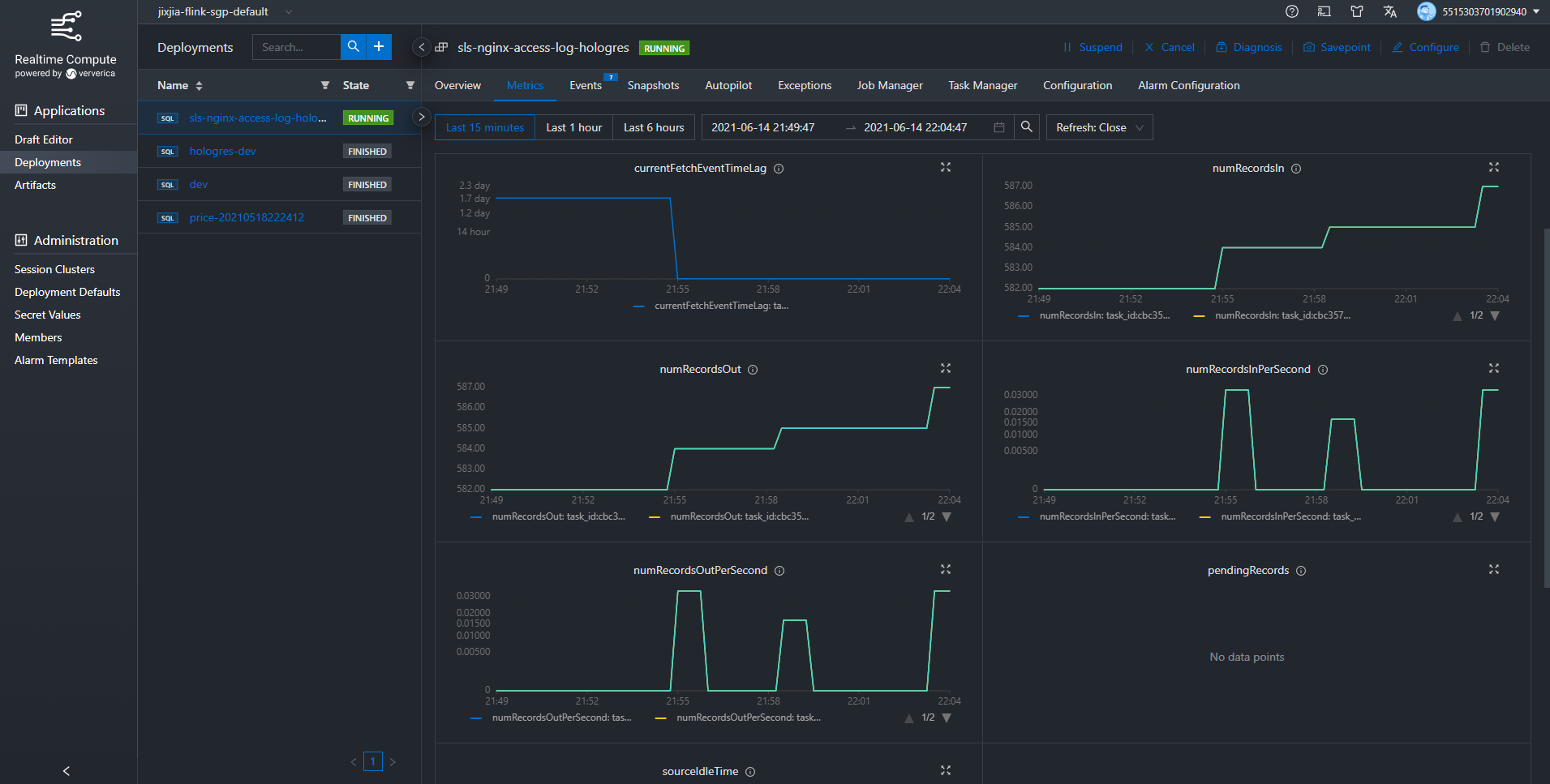Show info for numRecordsOut metric
1550x784 pixels.
click(753, 370)
